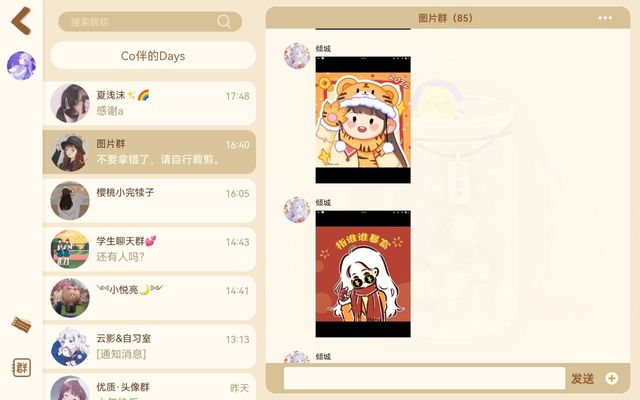This screenshot has height=400, width=640.
Task: Open the 群 groups icon in sidebar
Action: pos(21,367)
